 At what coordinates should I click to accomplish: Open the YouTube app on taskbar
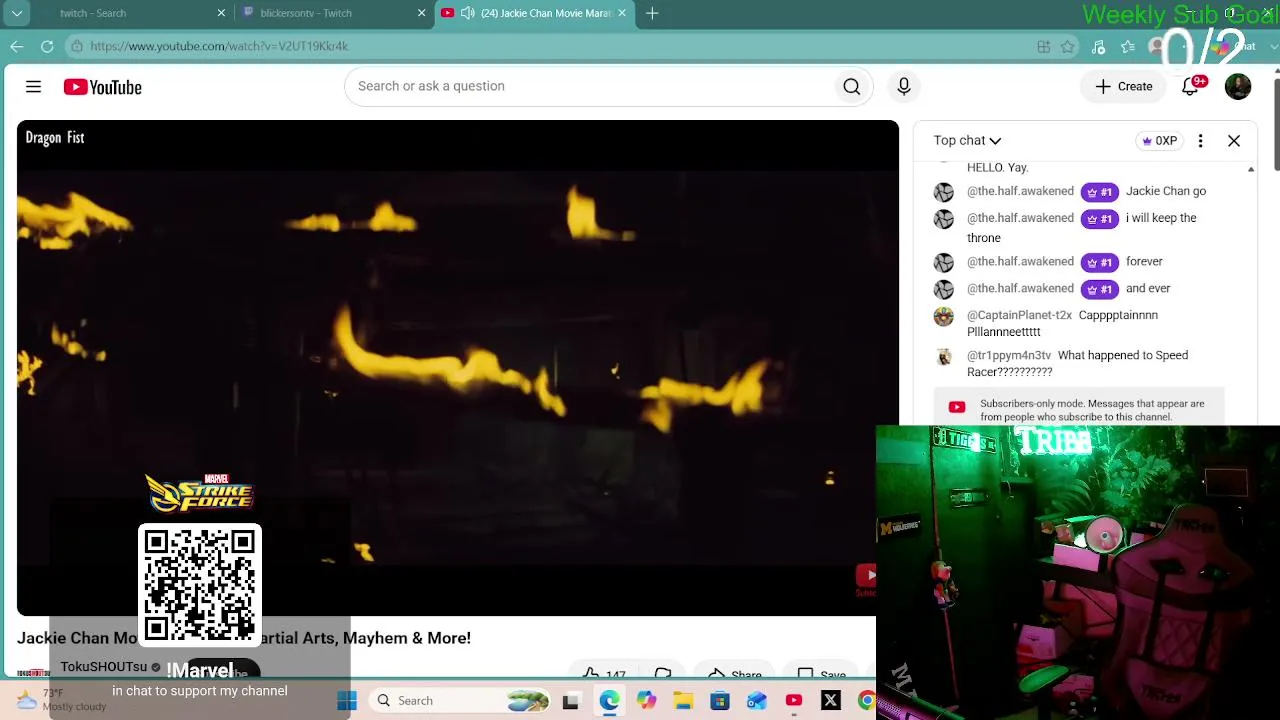point(794,701)
